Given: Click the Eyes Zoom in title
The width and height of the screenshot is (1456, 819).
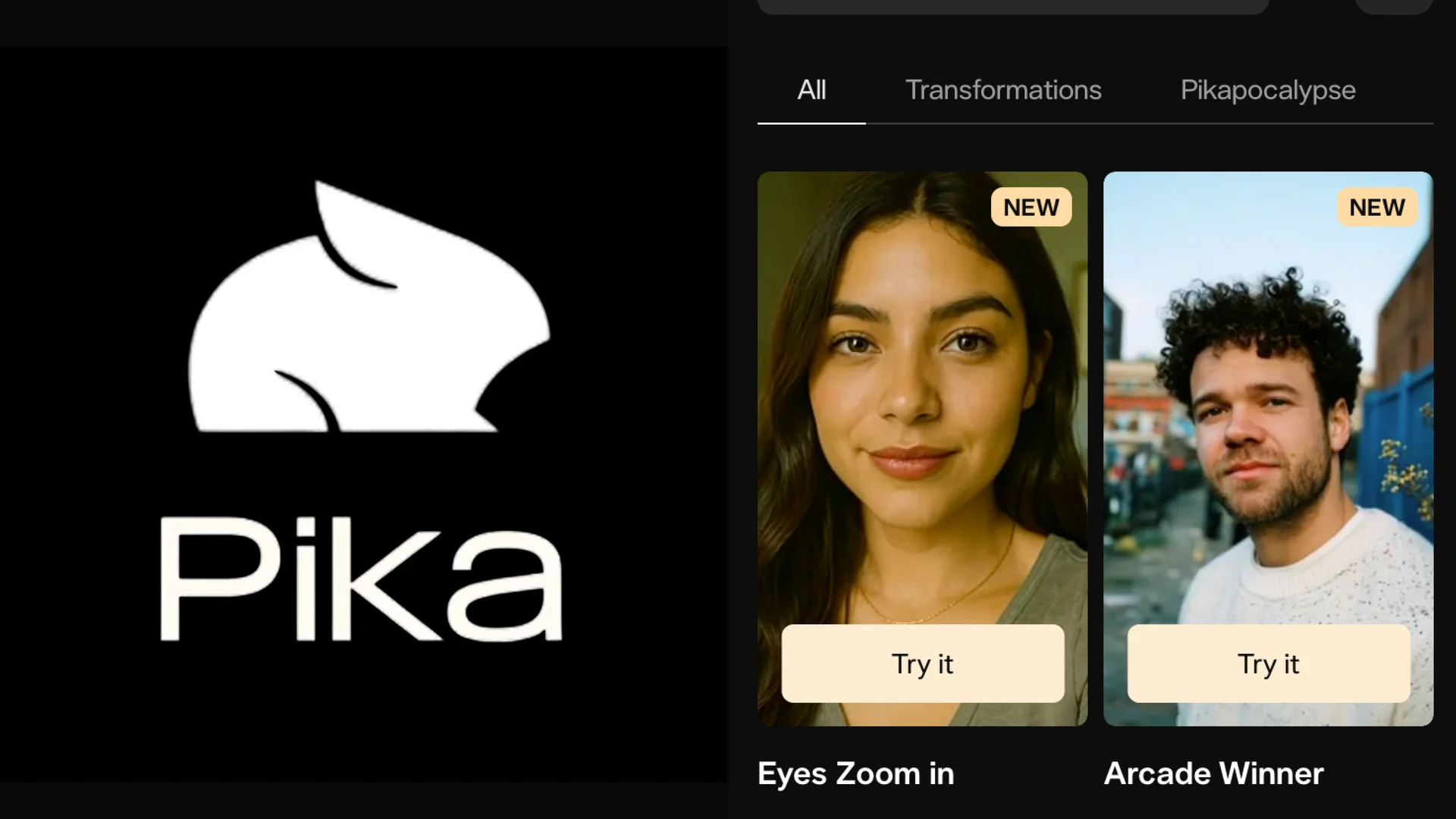Looking at the screenshot, I should coord(855,774).
